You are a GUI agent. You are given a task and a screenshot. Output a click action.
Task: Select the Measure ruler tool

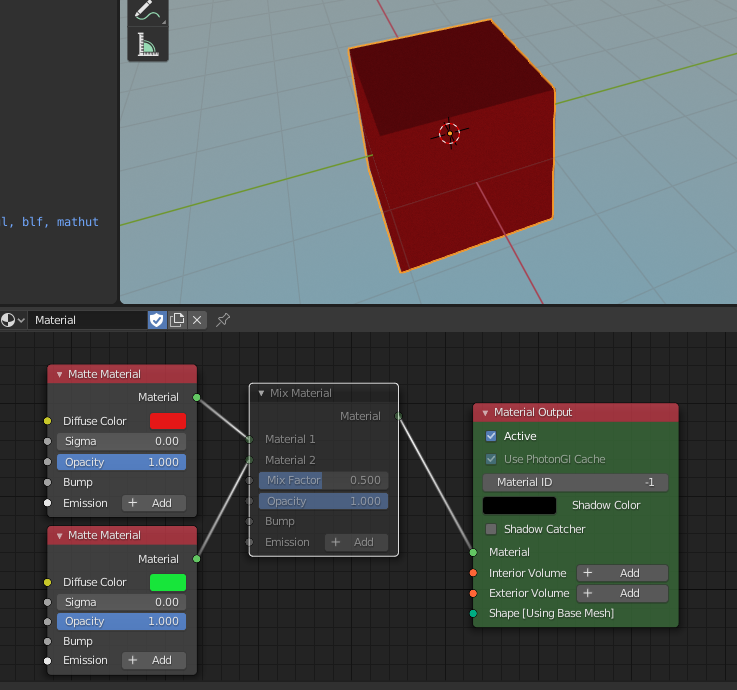[x=147, y=44]
